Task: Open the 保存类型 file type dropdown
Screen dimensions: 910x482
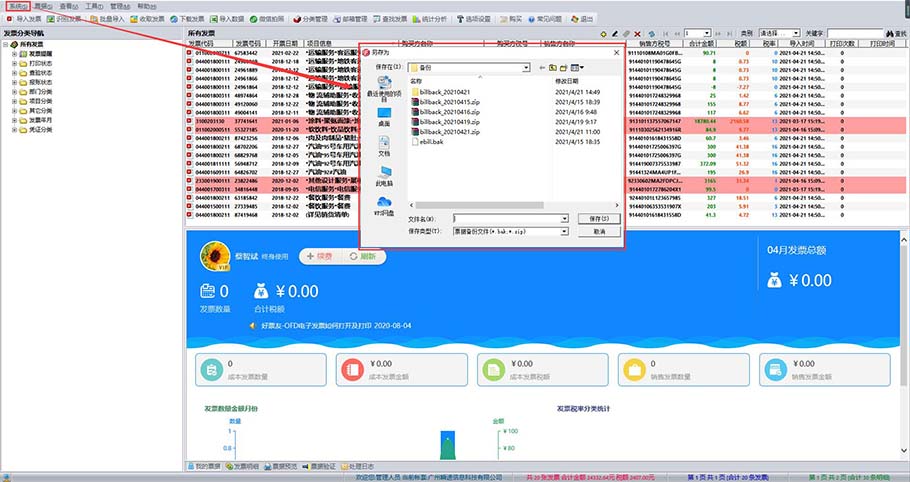Action: tap(564, 231)
